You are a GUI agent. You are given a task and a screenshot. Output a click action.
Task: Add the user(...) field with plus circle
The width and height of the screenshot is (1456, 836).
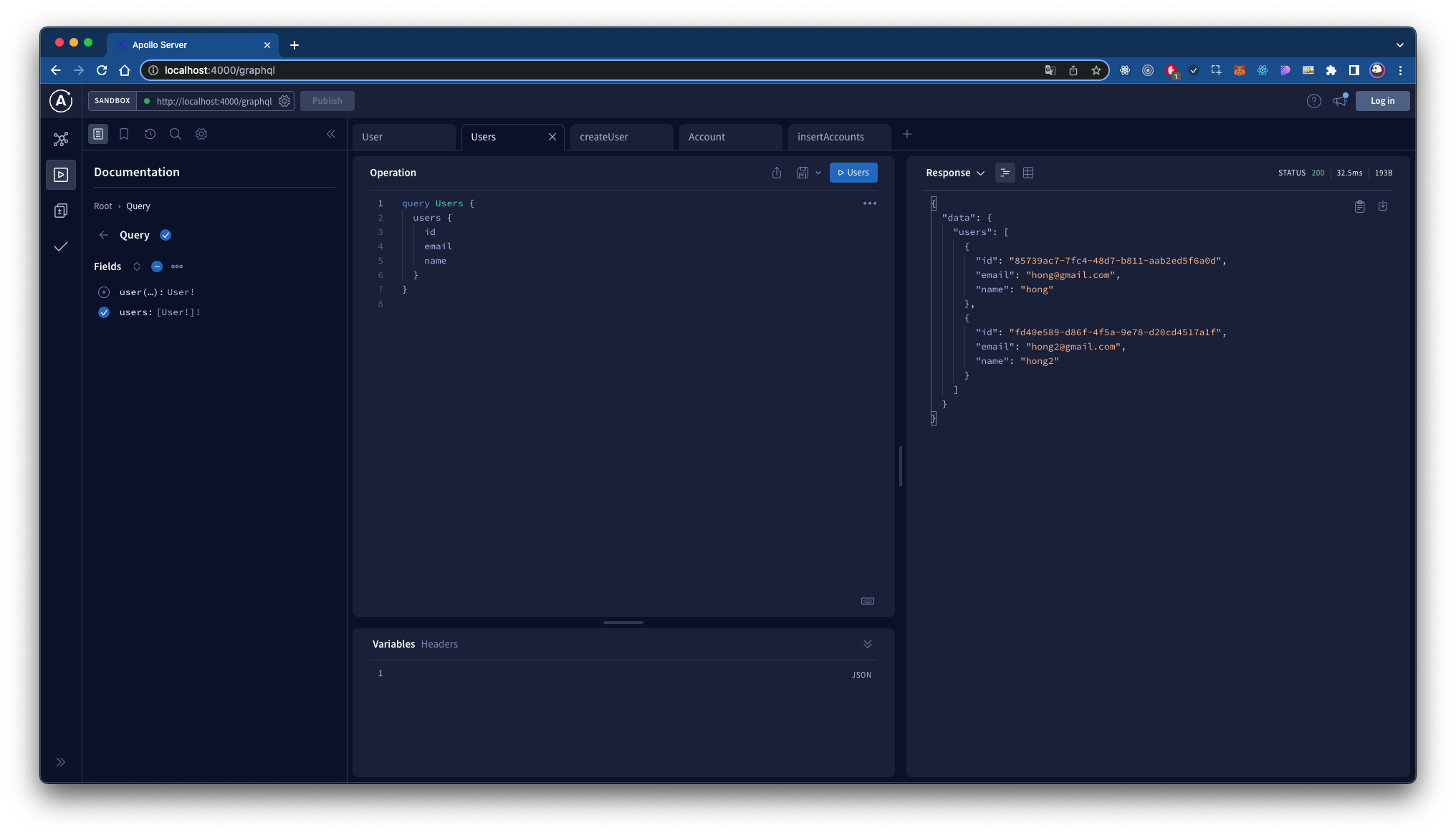(x=104, y=292)
